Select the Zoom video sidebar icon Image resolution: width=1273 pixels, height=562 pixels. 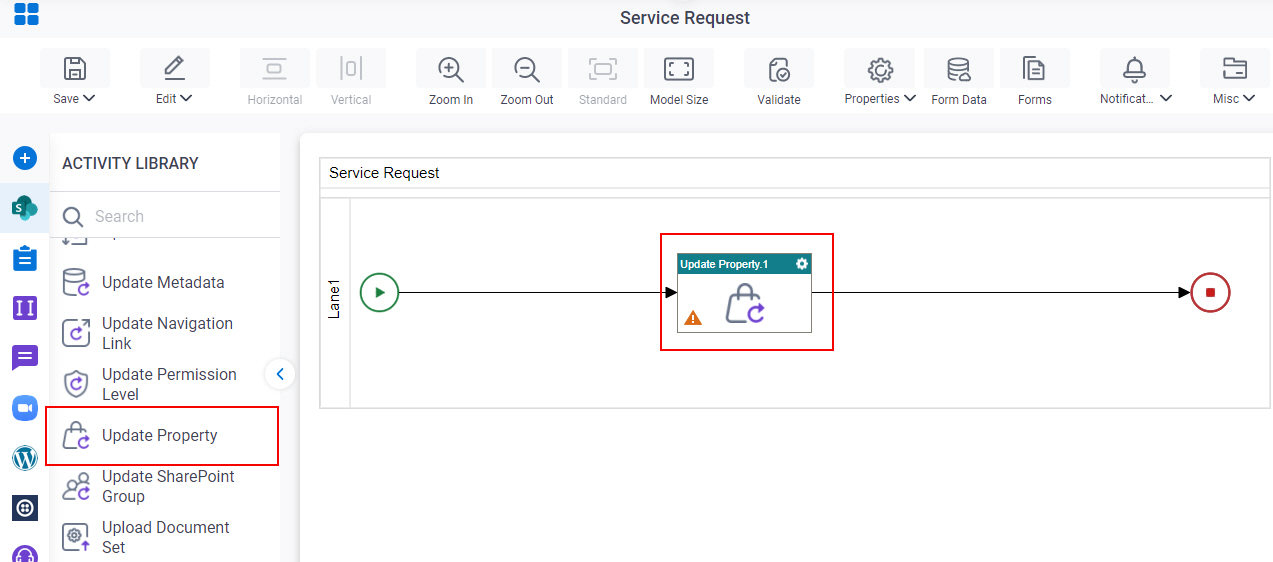pyautogui.click(x=25, y=408)
